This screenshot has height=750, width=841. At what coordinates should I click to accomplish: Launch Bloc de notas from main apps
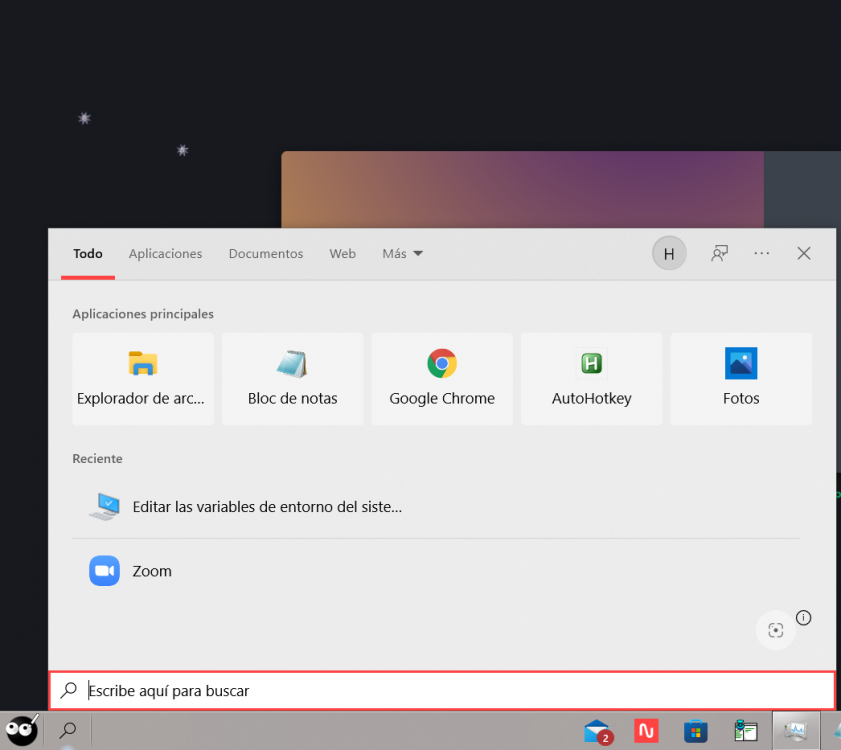292,379
